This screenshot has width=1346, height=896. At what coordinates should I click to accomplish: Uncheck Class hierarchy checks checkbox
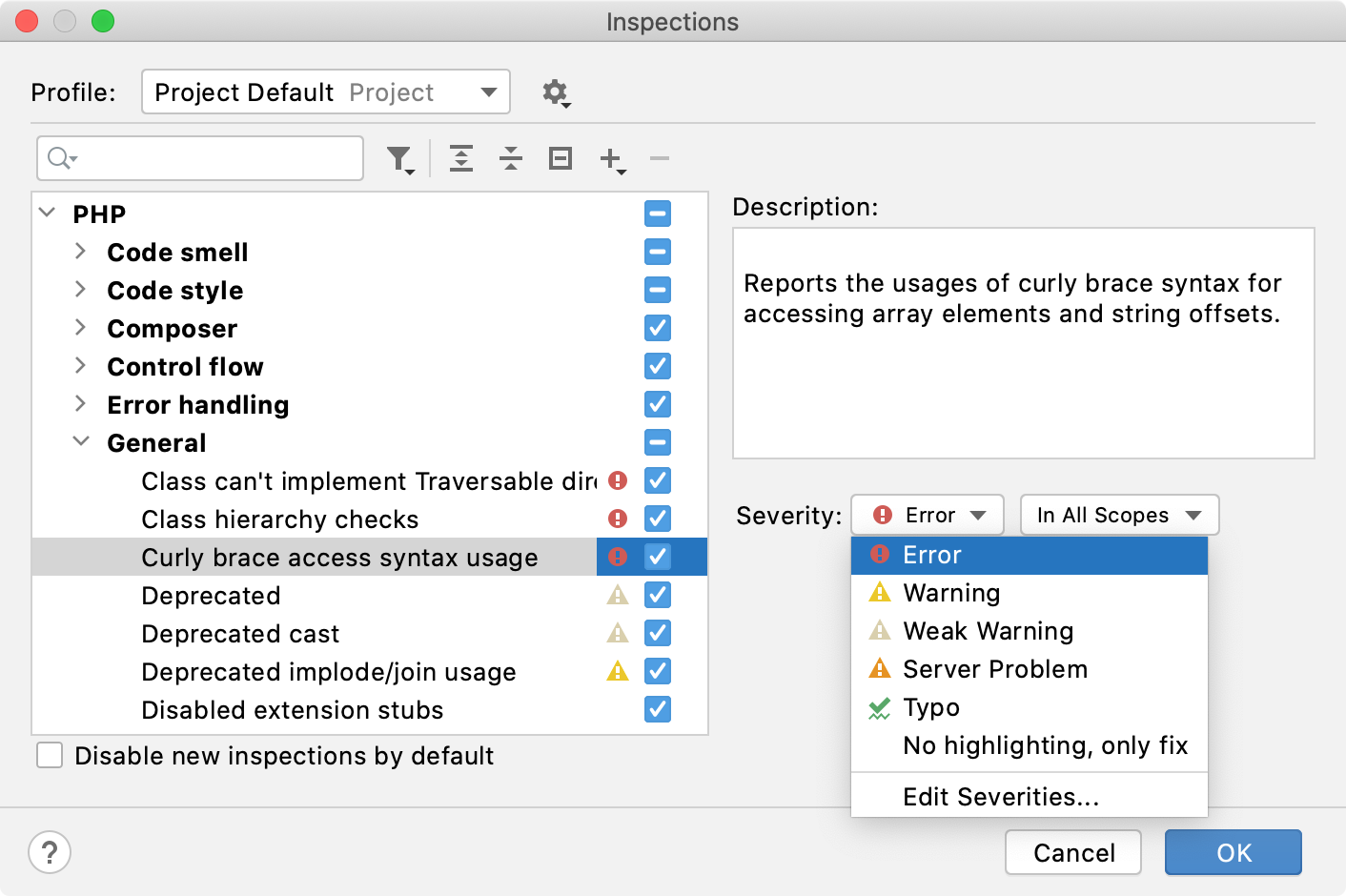(x=658, y=519)
